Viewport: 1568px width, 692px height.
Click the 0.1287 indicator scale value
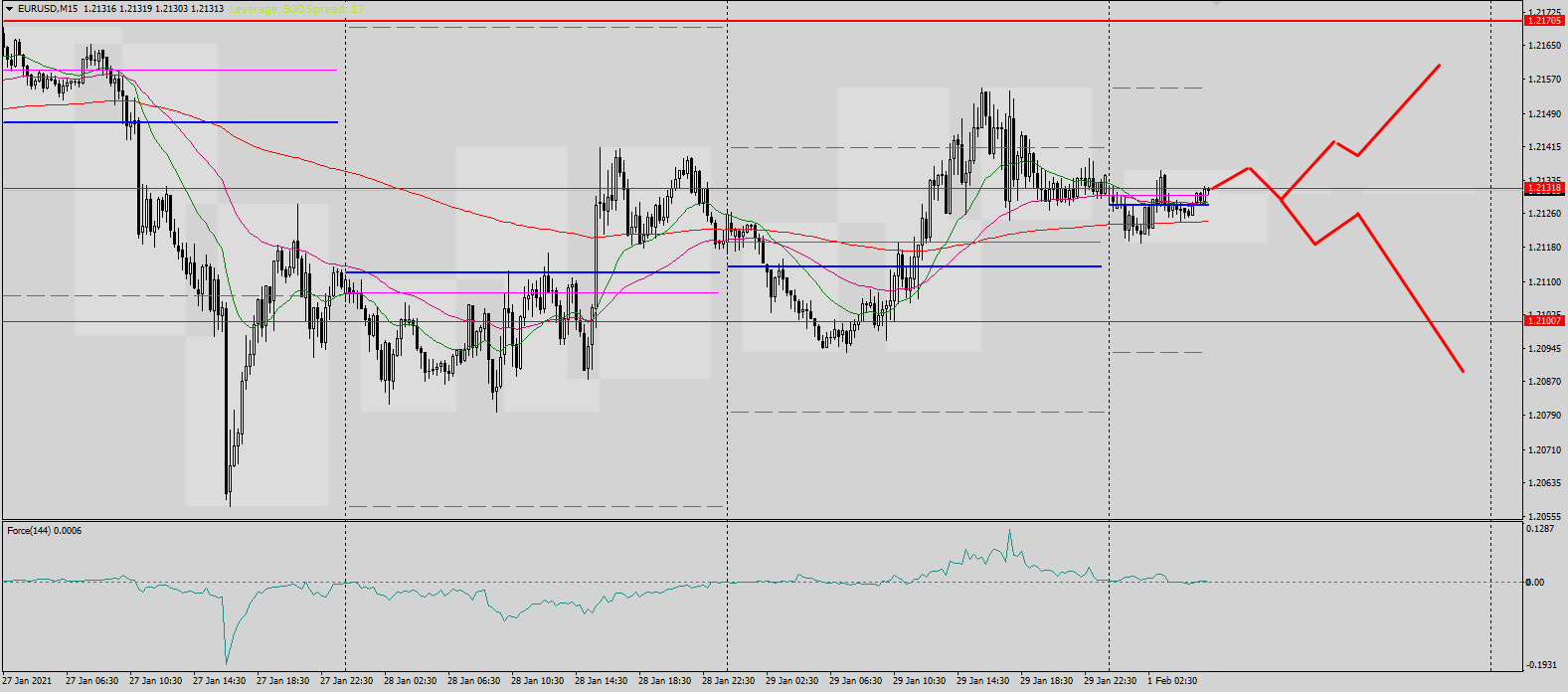[1539, 529]
